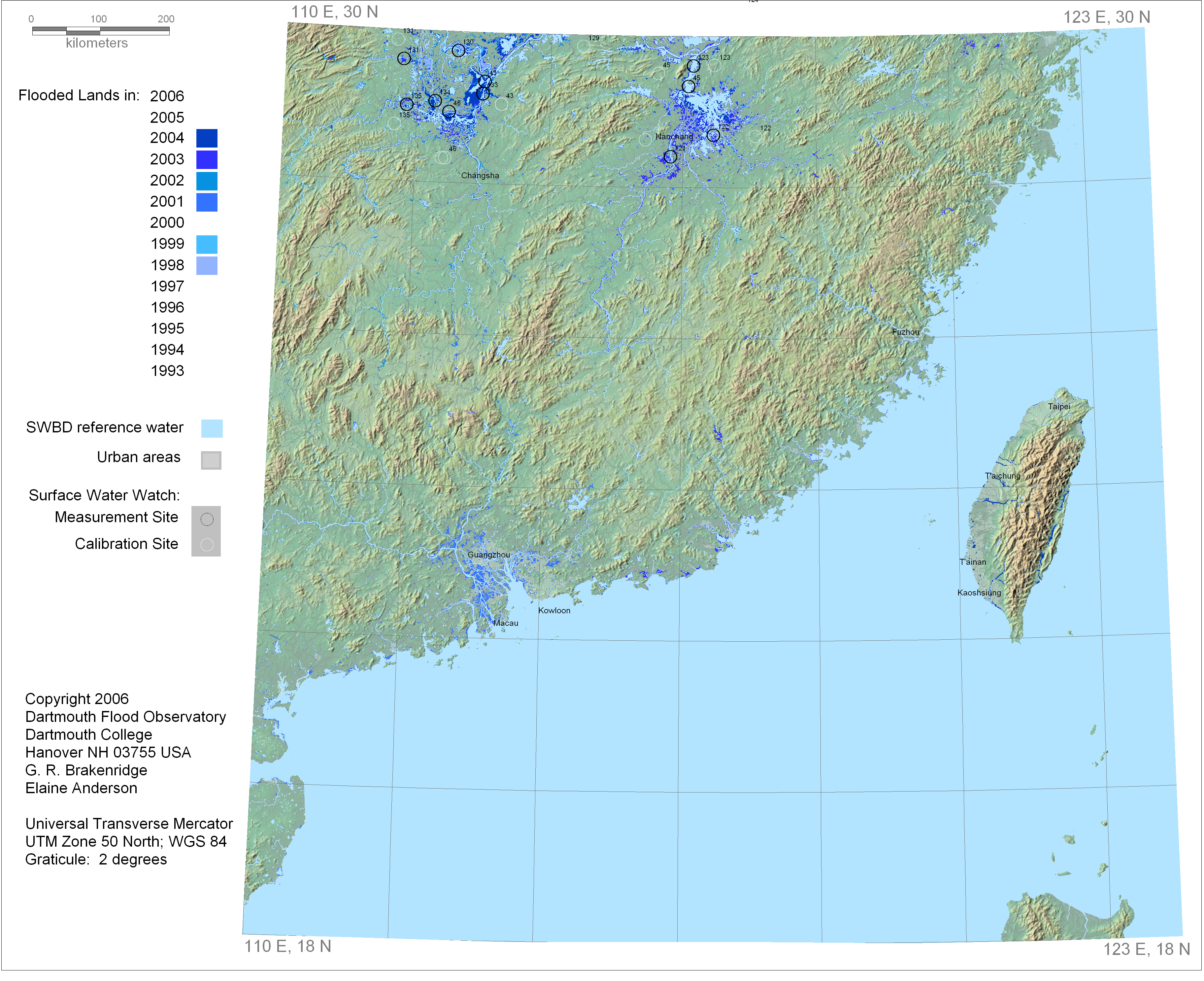Image resolution: width=1204 pixels, height=981 pixels.
Task: Click the 2003 flooded lands color swatch
Action: (x=207, y=159)
